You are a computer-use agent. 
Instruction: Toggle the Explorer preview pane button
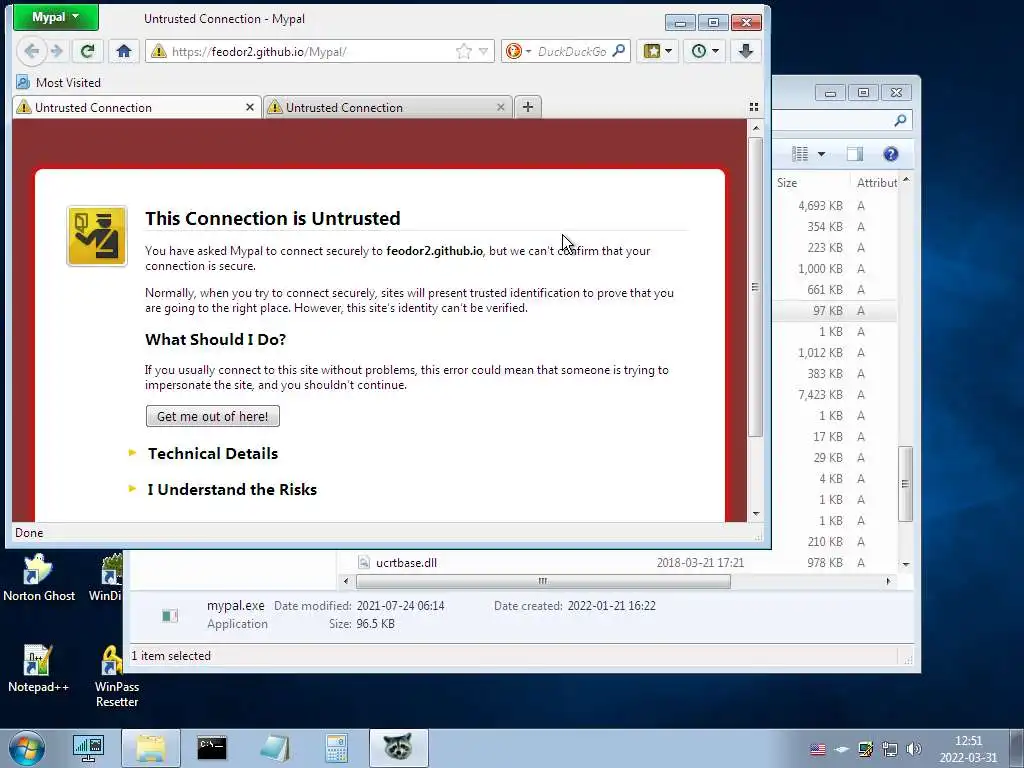[x=854, y=154]
